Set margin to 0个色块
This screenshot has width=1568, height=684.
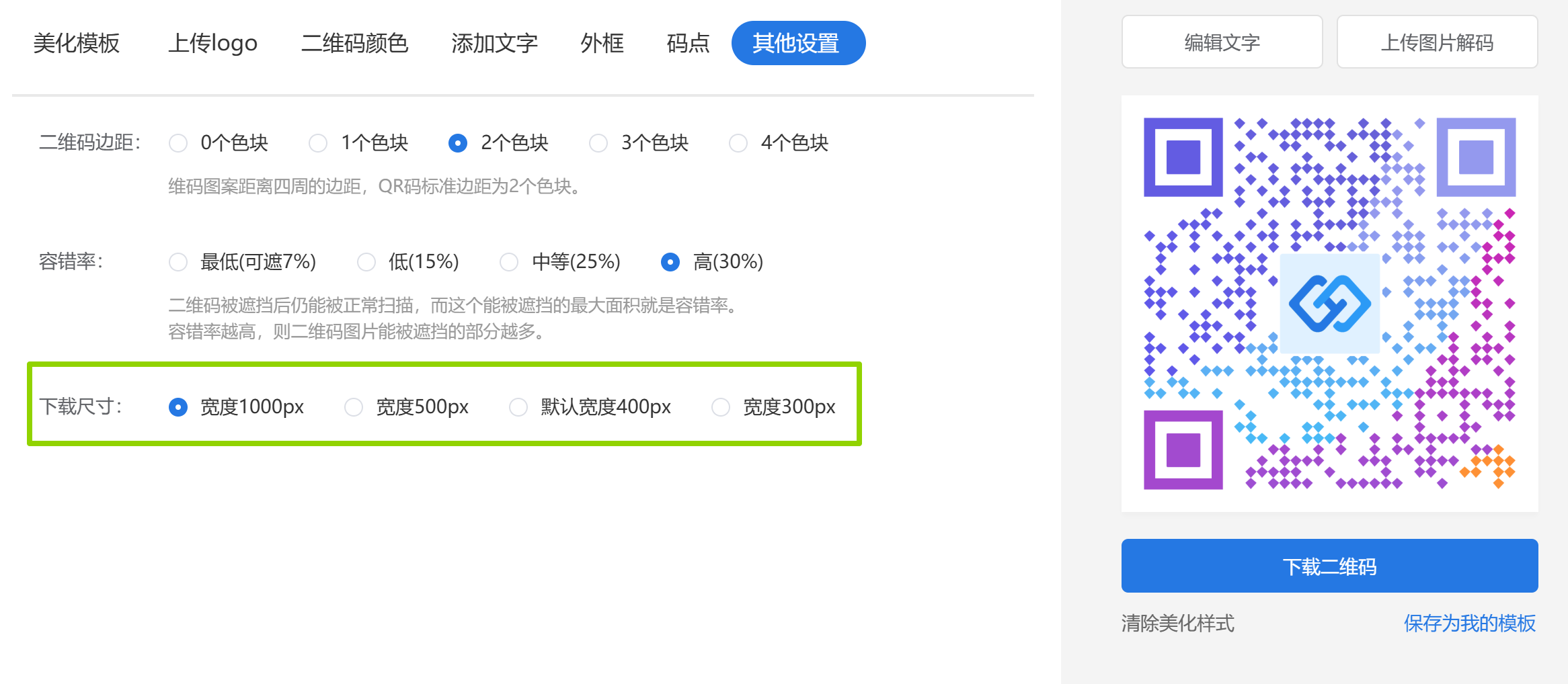click(178, 143)
